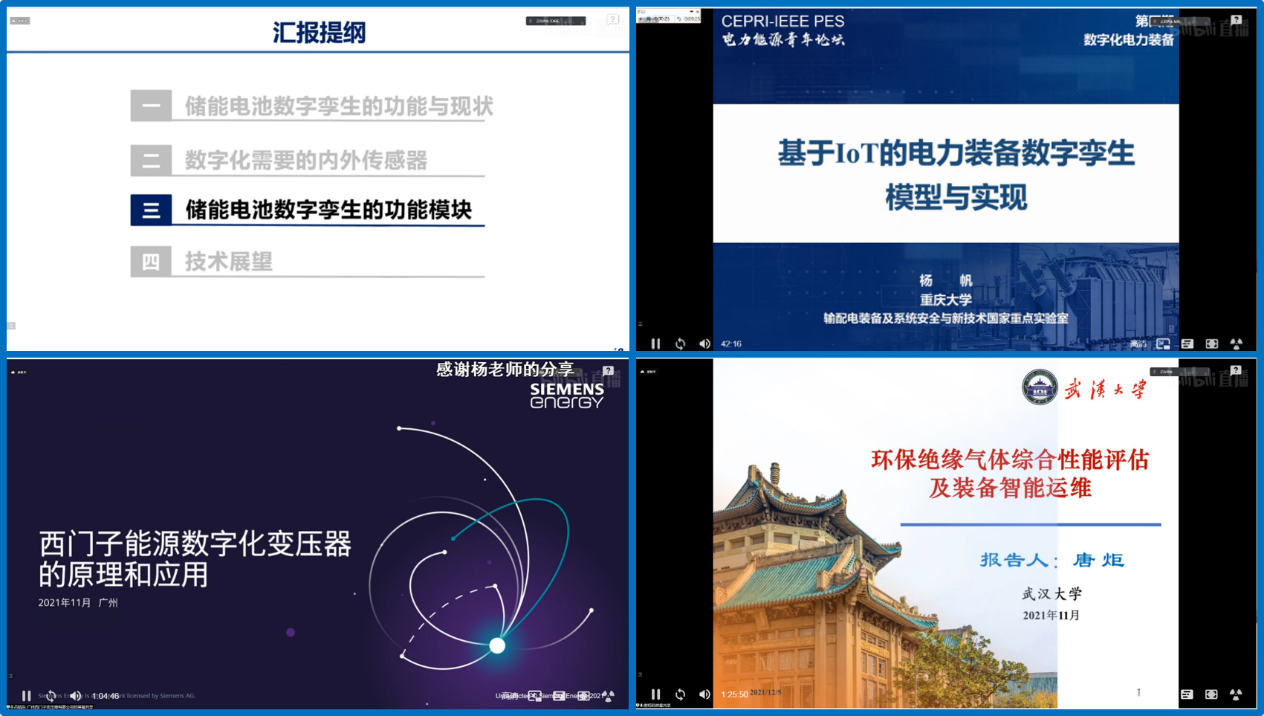The height and width of the screenshot is (716, 1264).
Task: Mute audio on Wuhan University video
Action: 704,694
